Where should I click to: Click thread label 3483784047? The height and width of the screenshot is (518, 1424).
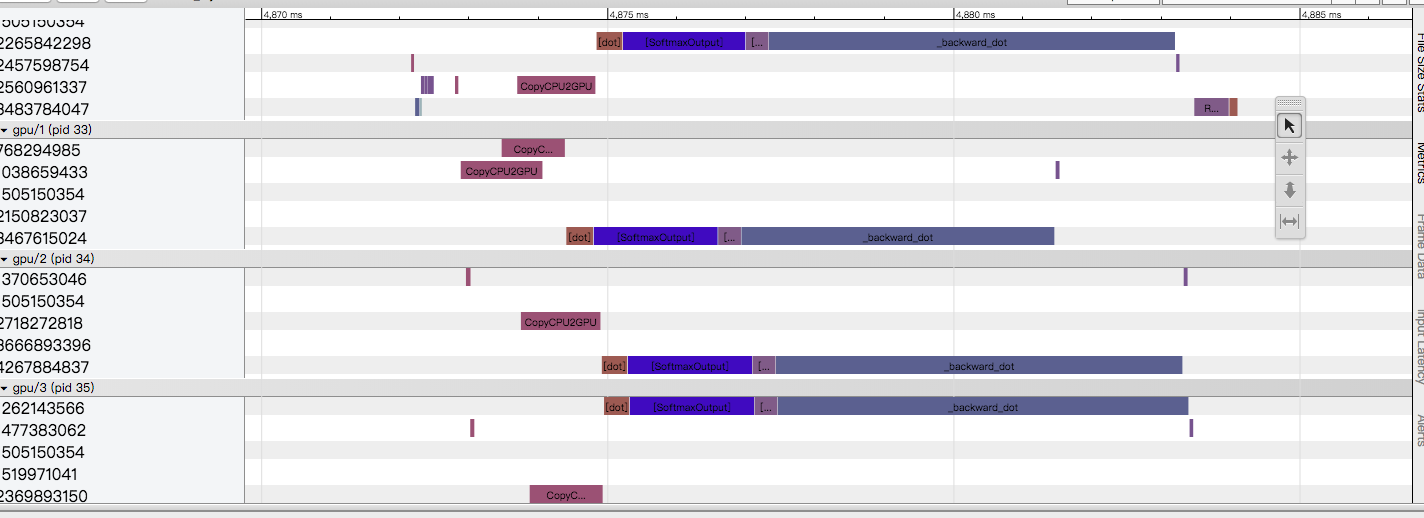pos(46,109)
